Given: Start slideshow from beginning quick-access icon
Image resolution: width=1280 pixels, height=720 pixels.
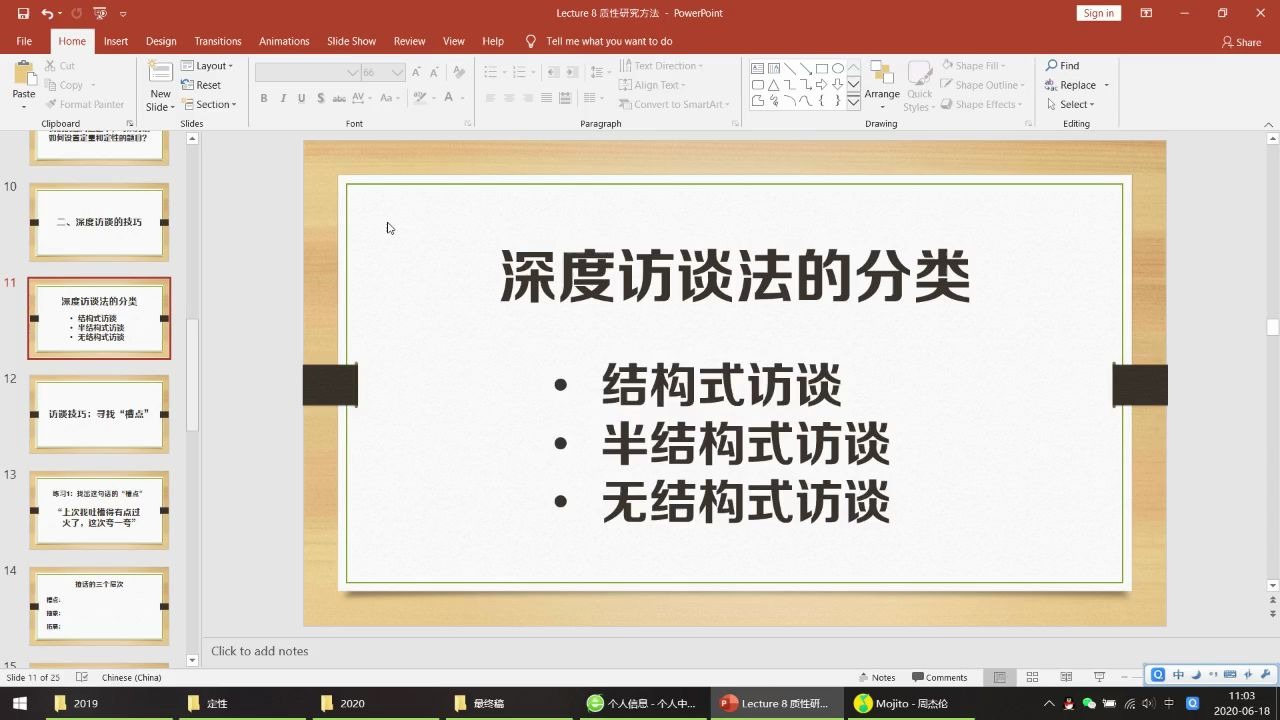Looking at the screenshot, I should 99,14.
